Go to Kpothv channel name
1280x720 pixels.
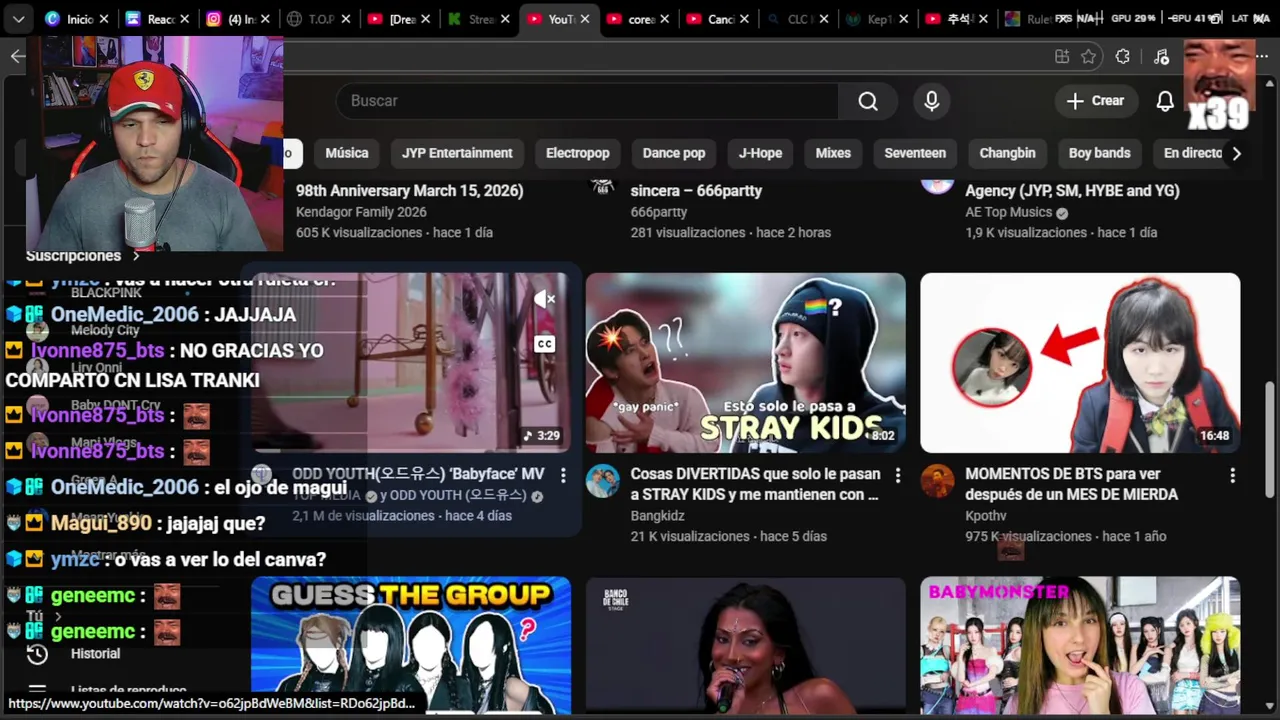pyautogui.click(x=986, y=516)
